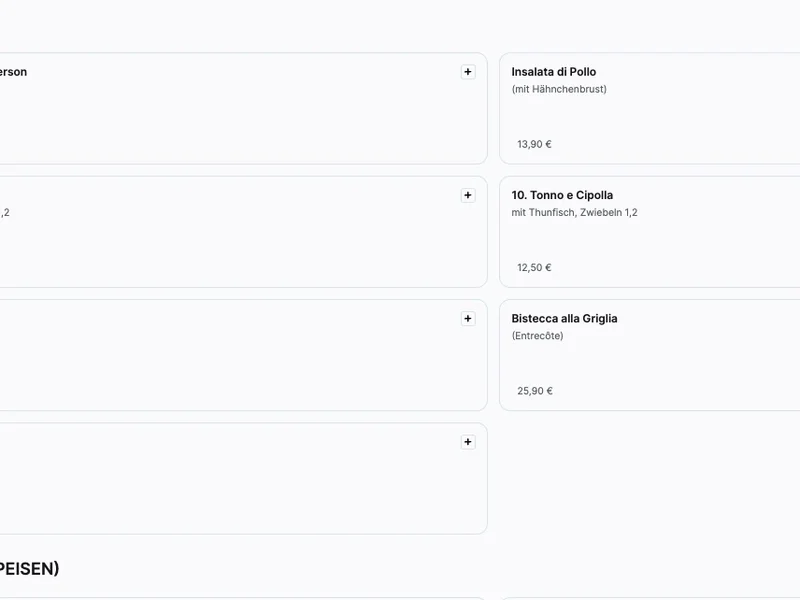The height and width of the screenshot is (600, 800).
Task: Click the "mit Thunfisch, Zwiebeln 1,2" description
Action: coord(574,213)
